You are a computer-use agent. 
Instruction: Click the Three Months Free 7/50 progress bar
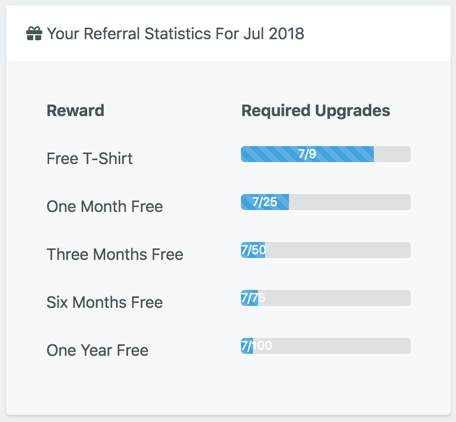[x=326, y=250]
